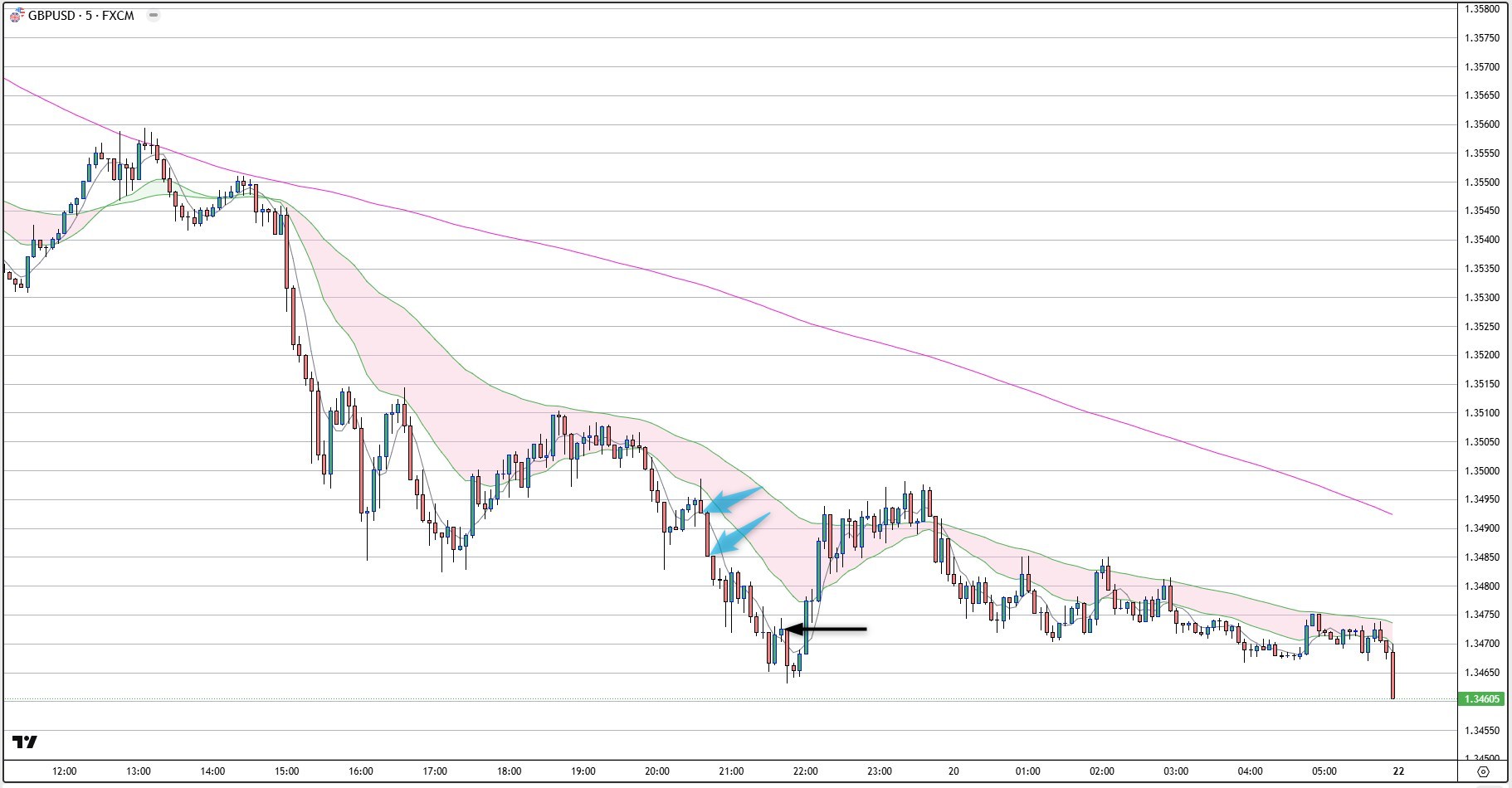Click the date label 22 on time axis
Screen dimensions: 1512x788
click(1398, 771)
